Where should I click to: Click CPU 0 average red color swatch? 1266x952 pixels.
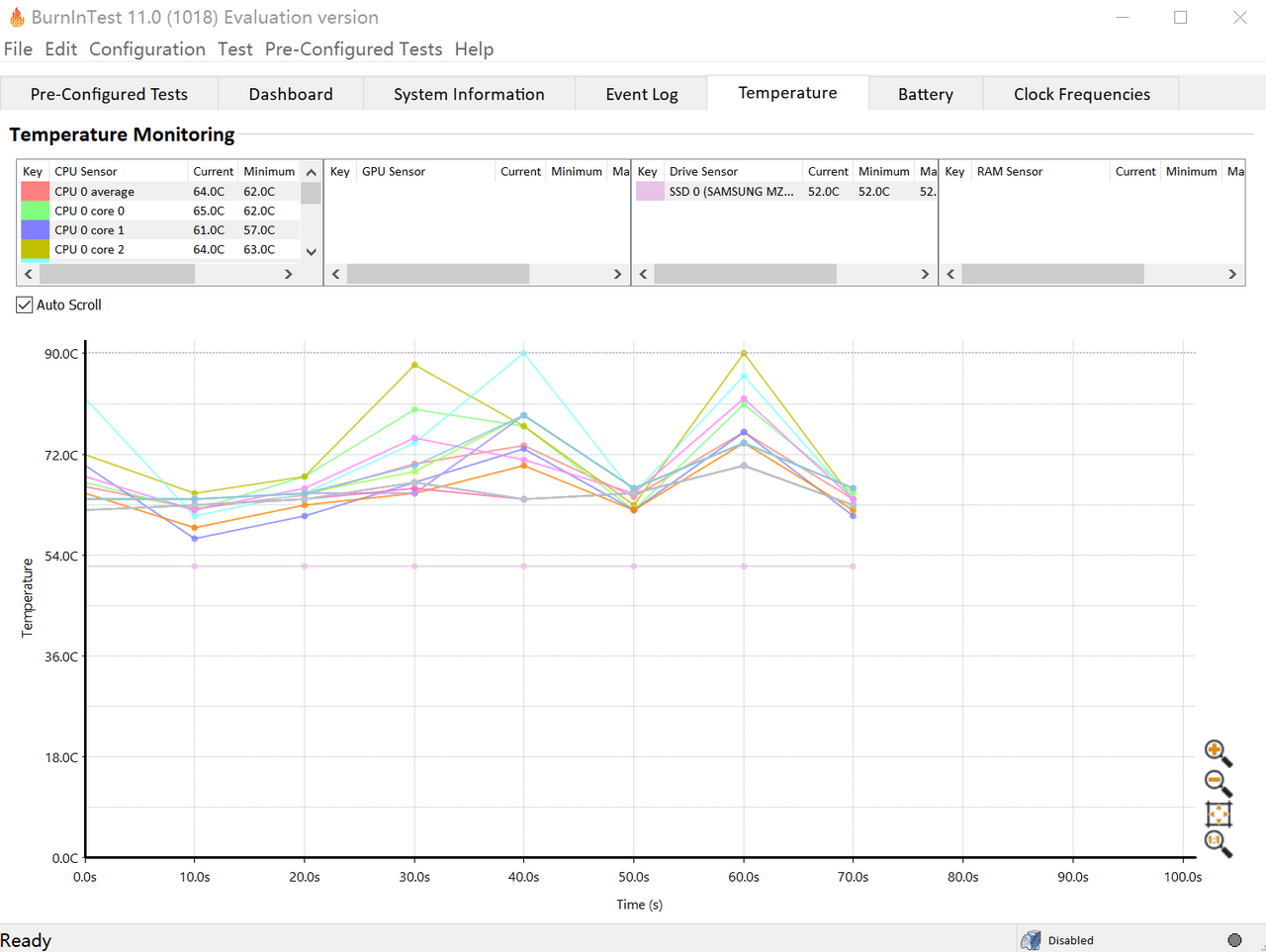[35, 192]
